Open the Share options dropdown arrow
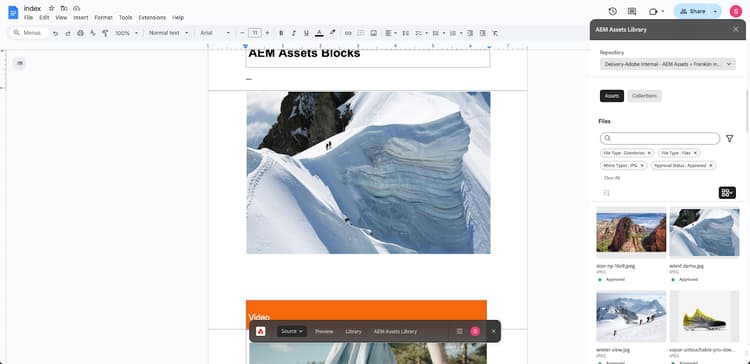The width and height of the screenshot is (750, 364). point(716,11)
